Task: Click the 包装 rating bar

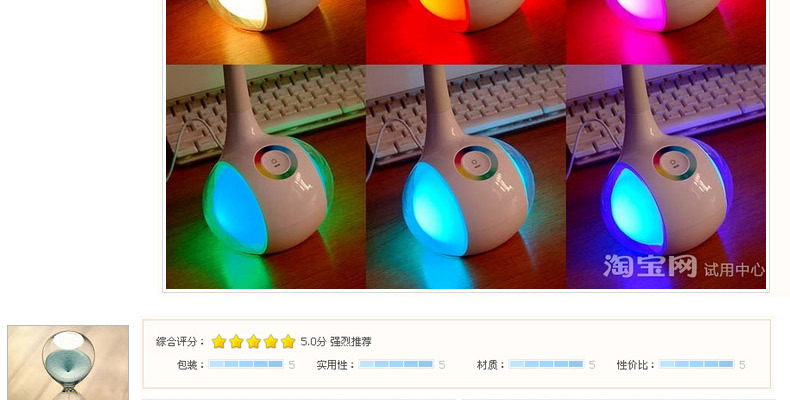Action: 246,364
